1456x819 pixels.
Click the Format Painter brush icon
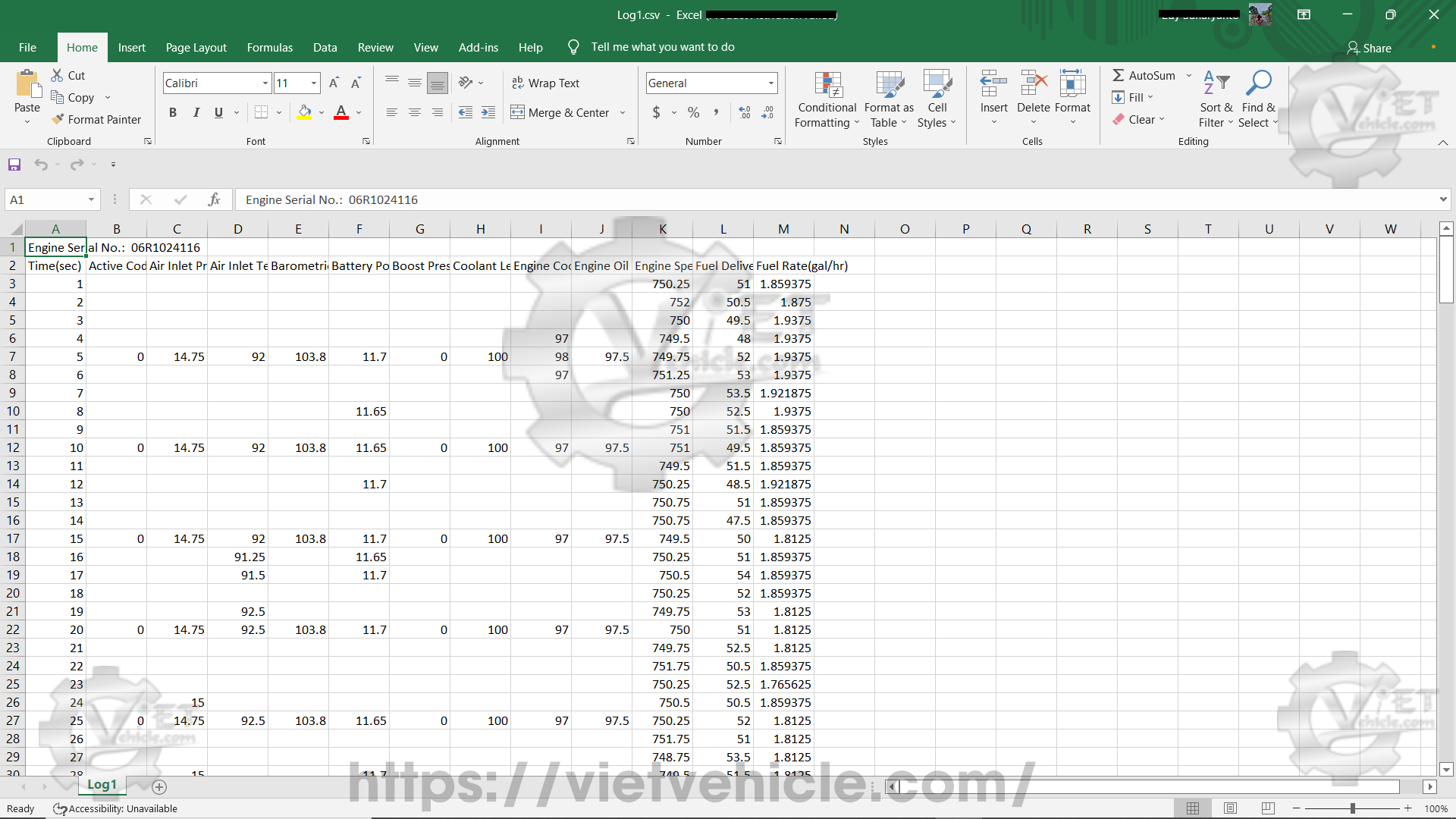tap(58, 119)
